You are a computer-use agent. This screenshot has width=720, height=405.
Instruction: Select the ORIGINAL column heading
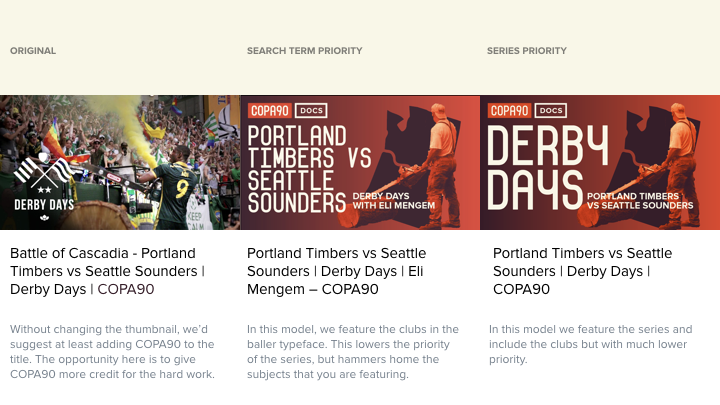pyautogui.click(x=33, y=51)
